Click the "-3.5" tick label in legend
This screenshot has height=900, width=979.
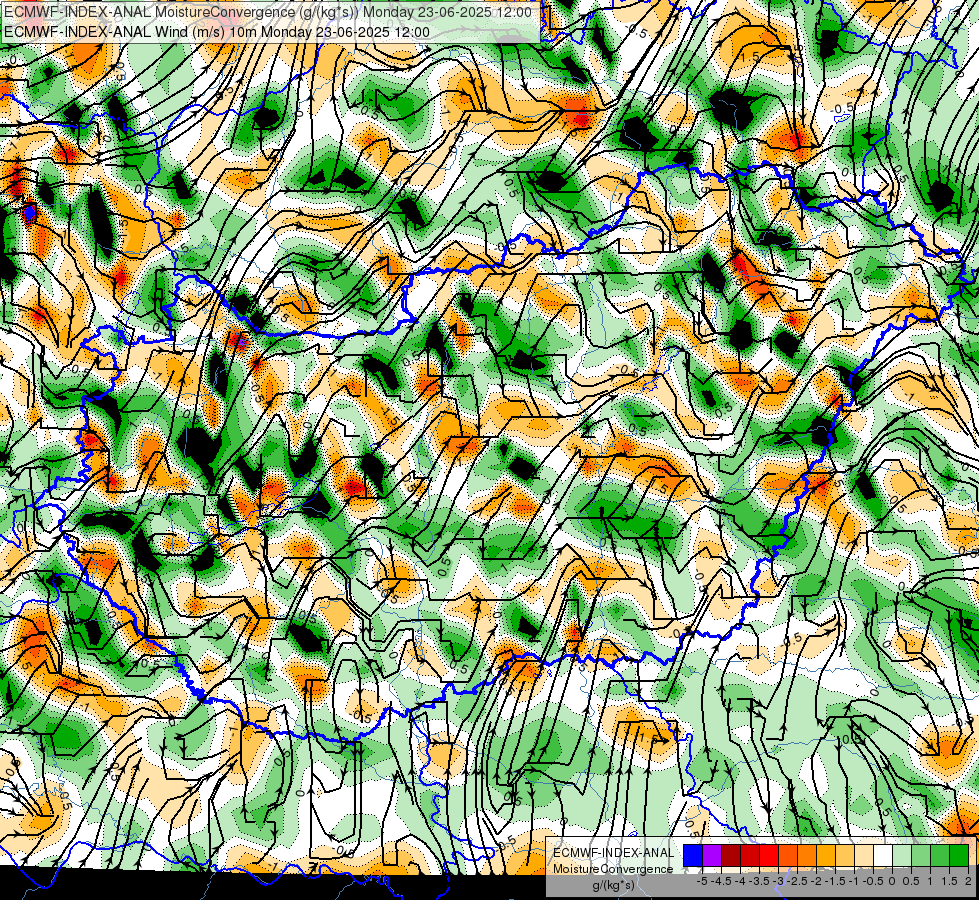pyautogui.click(x=760, y=881)
